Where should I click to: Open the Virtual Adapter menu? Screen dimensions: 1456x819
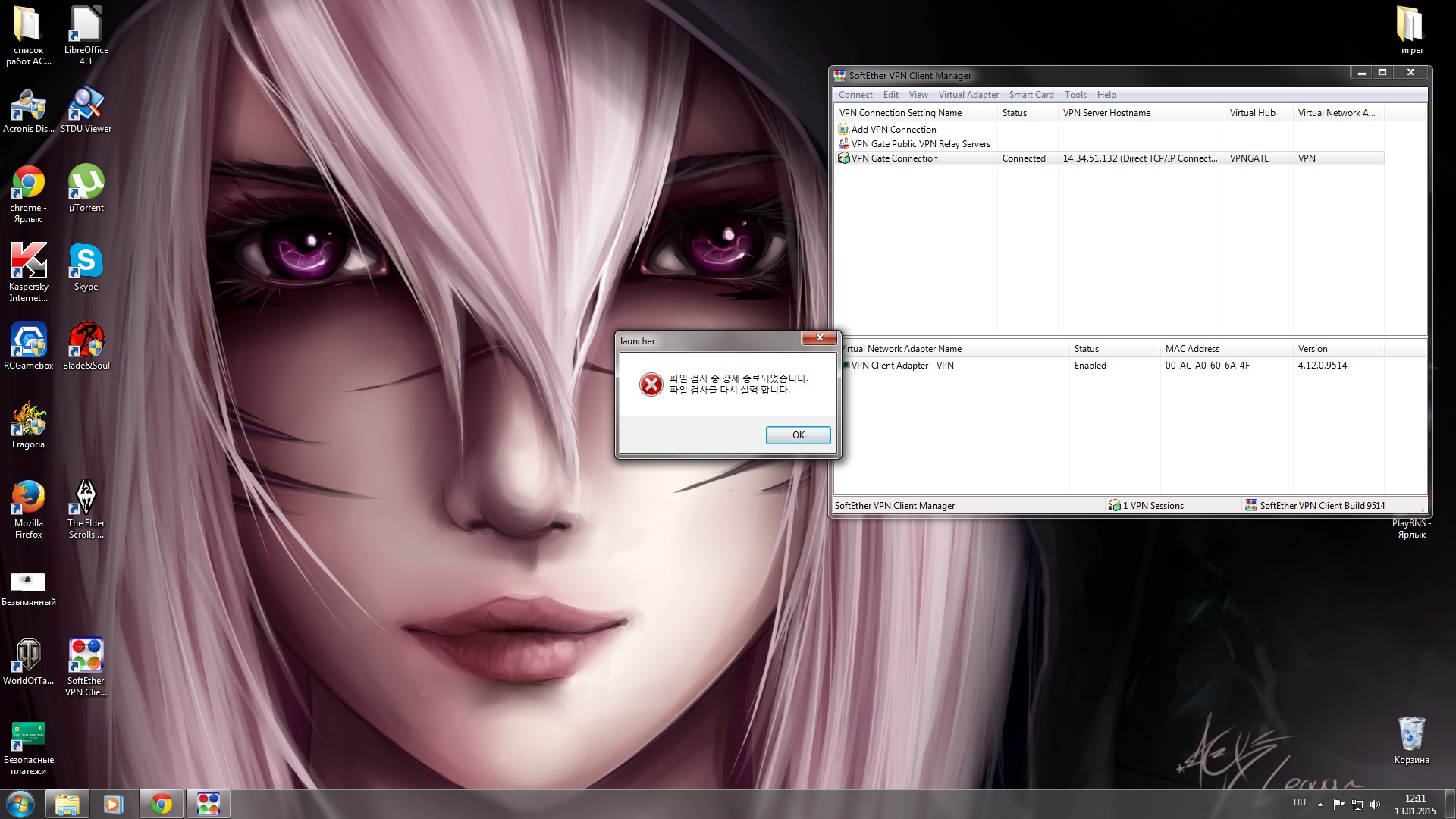click(x=968, y=95)
